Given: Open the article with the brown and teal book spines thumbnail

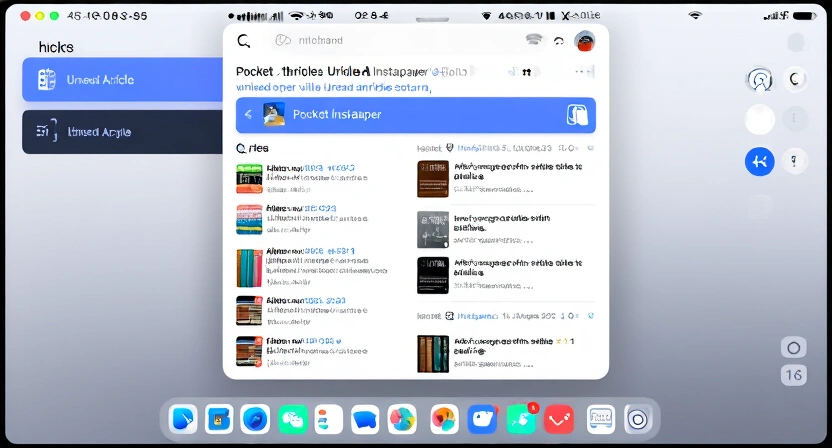Looking at the screenshot, I should 505,353.
